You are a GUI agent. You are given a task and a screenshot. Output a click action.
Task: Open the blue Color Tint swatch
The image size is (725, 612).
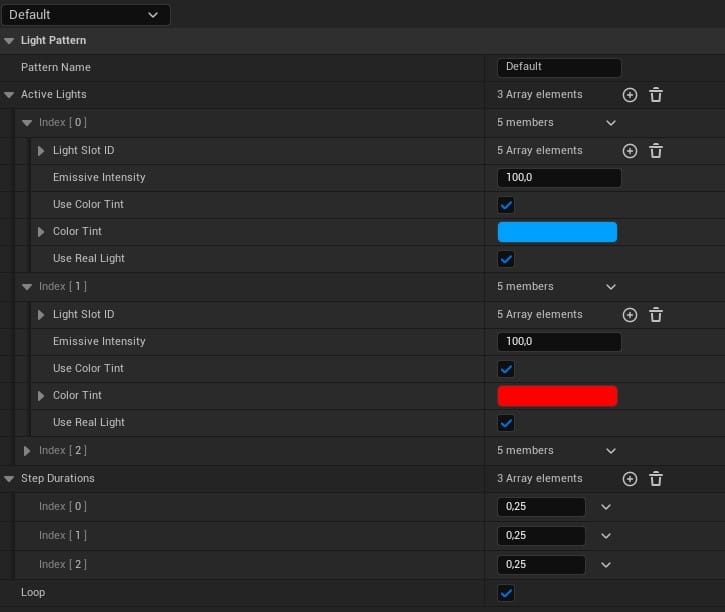[557, 232]
